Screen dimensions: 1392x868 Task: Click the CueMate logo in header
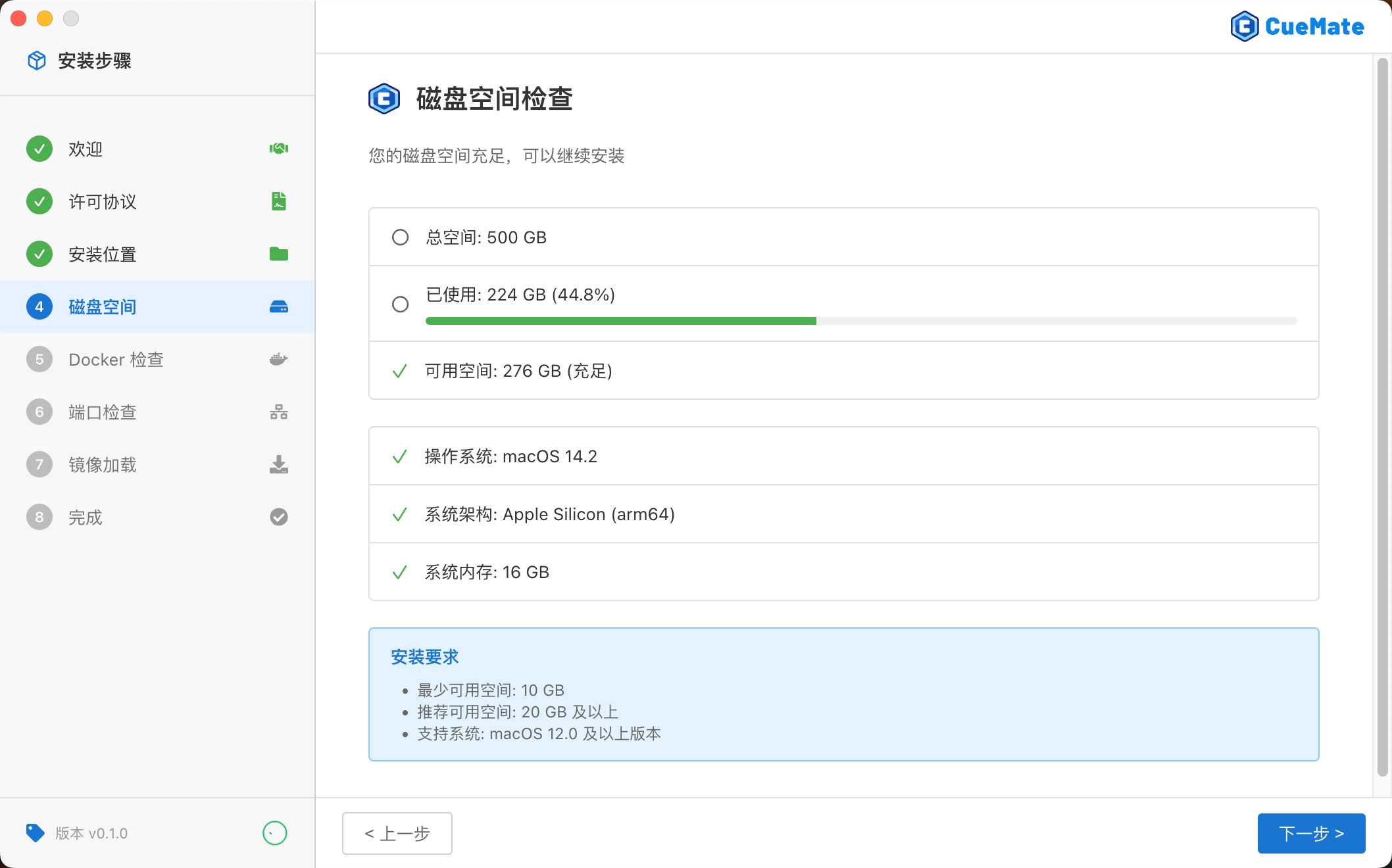click(x=1297, y=26)
